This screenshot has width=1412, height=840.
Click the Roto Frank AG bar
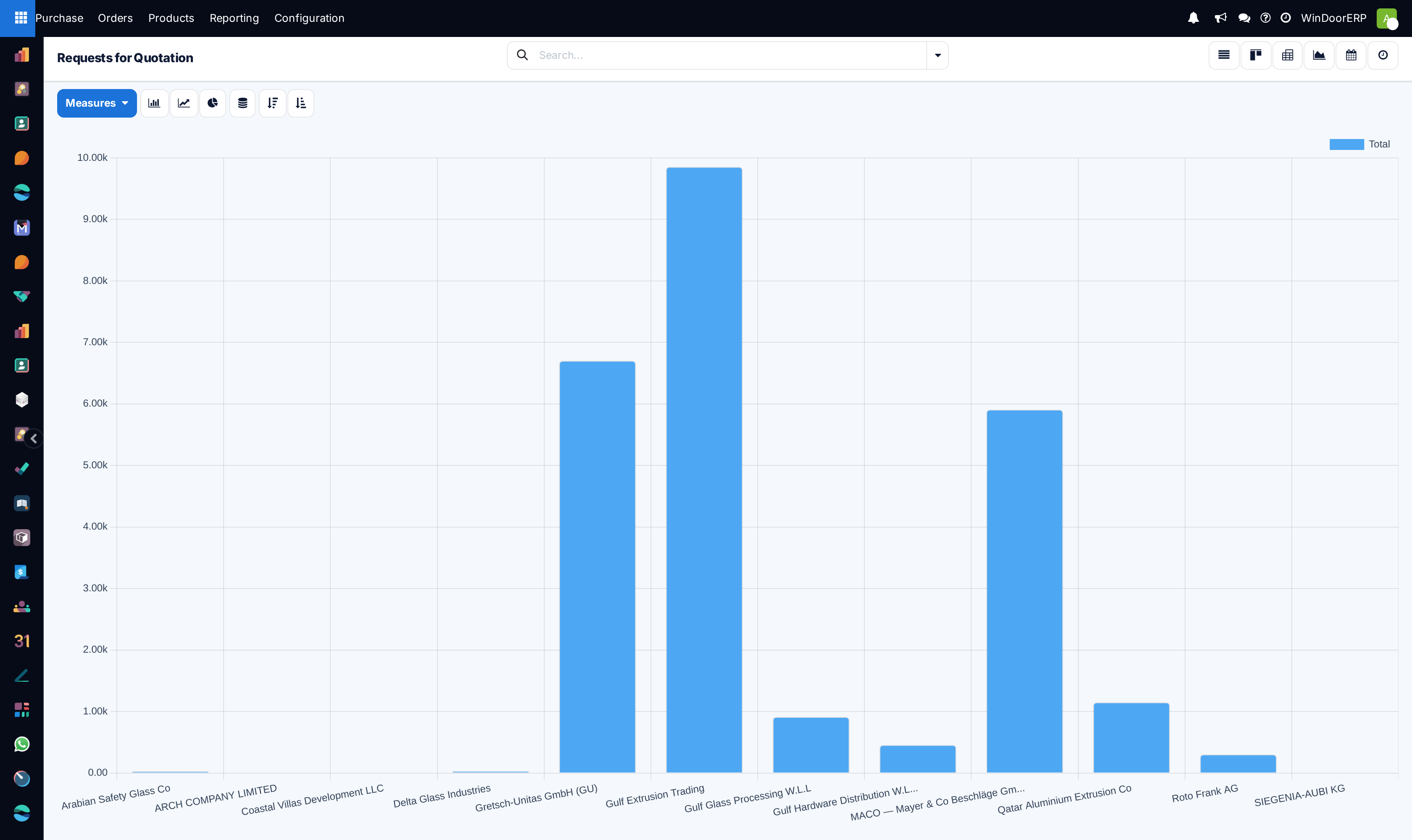pyautogui.click(x=1238, y=764)
